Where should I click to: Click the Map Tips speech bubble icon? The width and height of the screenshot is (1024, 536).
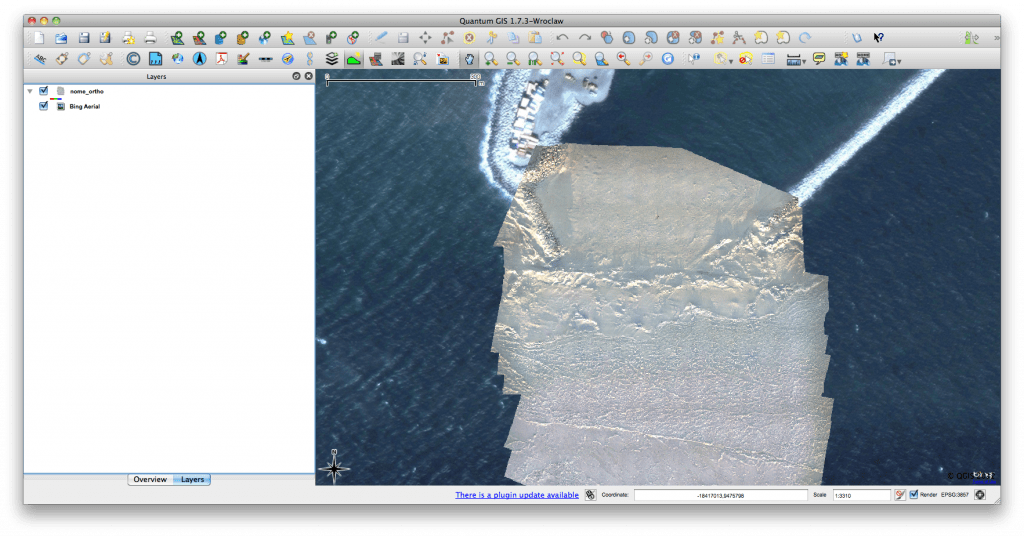click(819, 59)
